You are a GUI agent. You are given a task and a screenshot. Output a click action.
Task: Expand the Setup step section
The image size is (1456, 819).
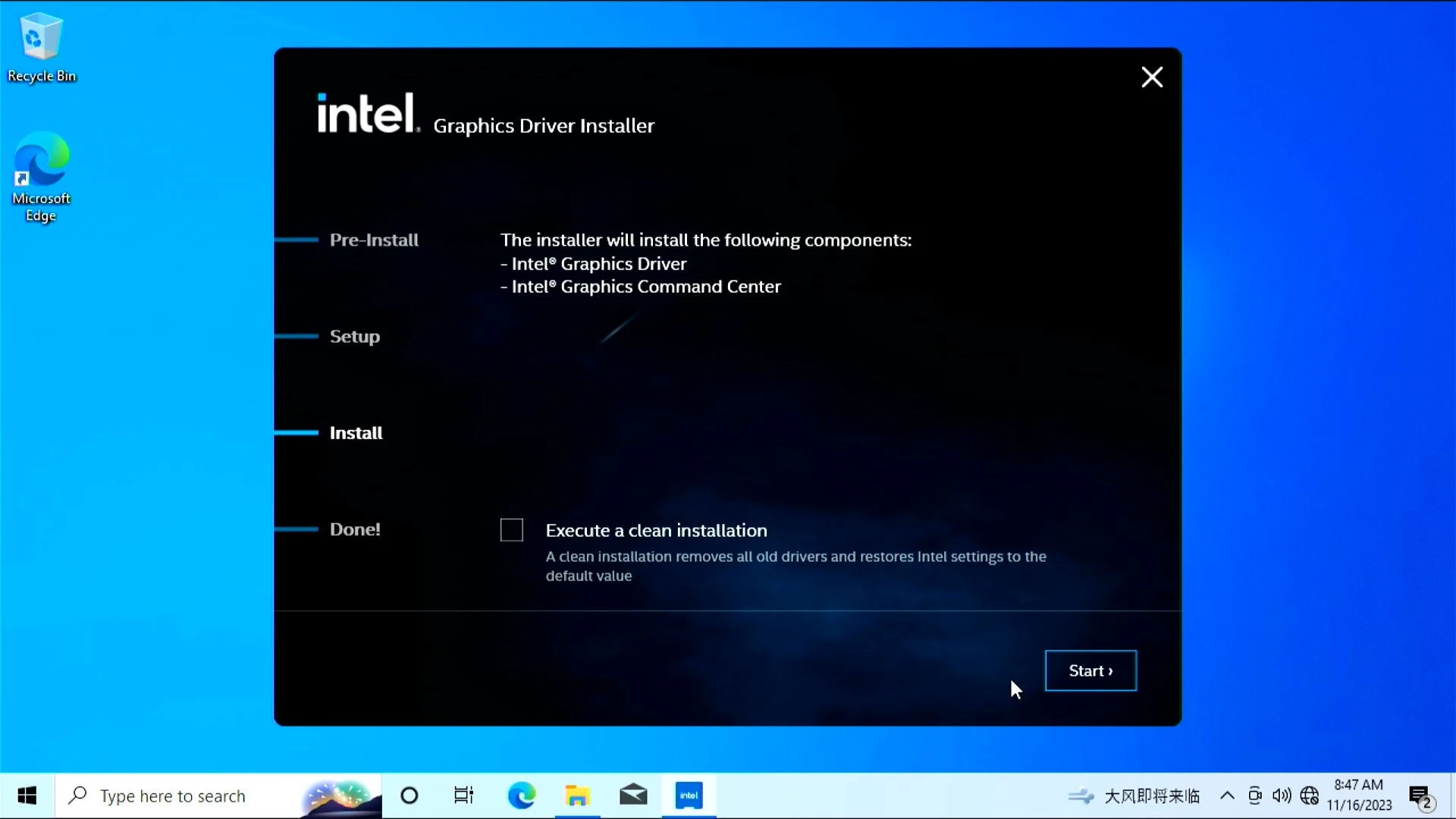click(x=355, y=336)
